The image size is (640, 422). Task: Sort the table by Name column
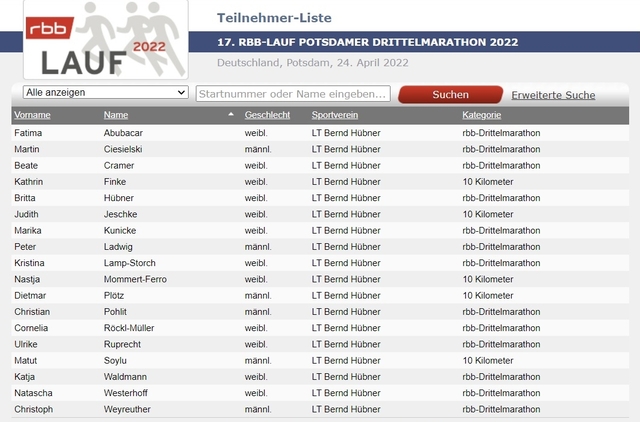116,115
